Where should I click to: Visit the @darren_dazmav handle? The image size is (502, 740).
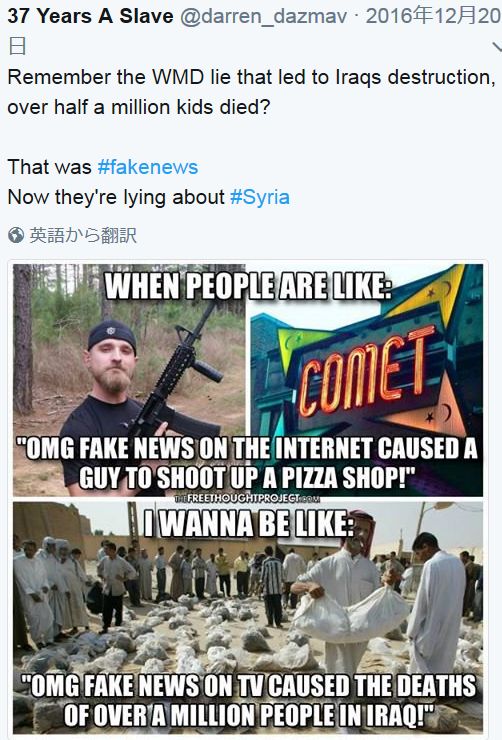tap(263, 17)
